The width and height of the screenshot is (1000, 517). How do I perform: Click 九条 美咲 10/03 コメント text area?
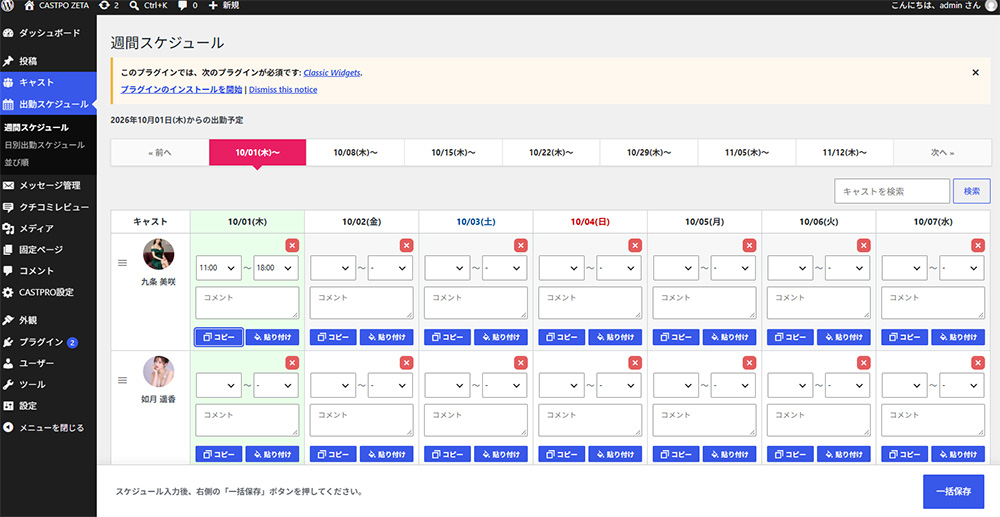476,303
